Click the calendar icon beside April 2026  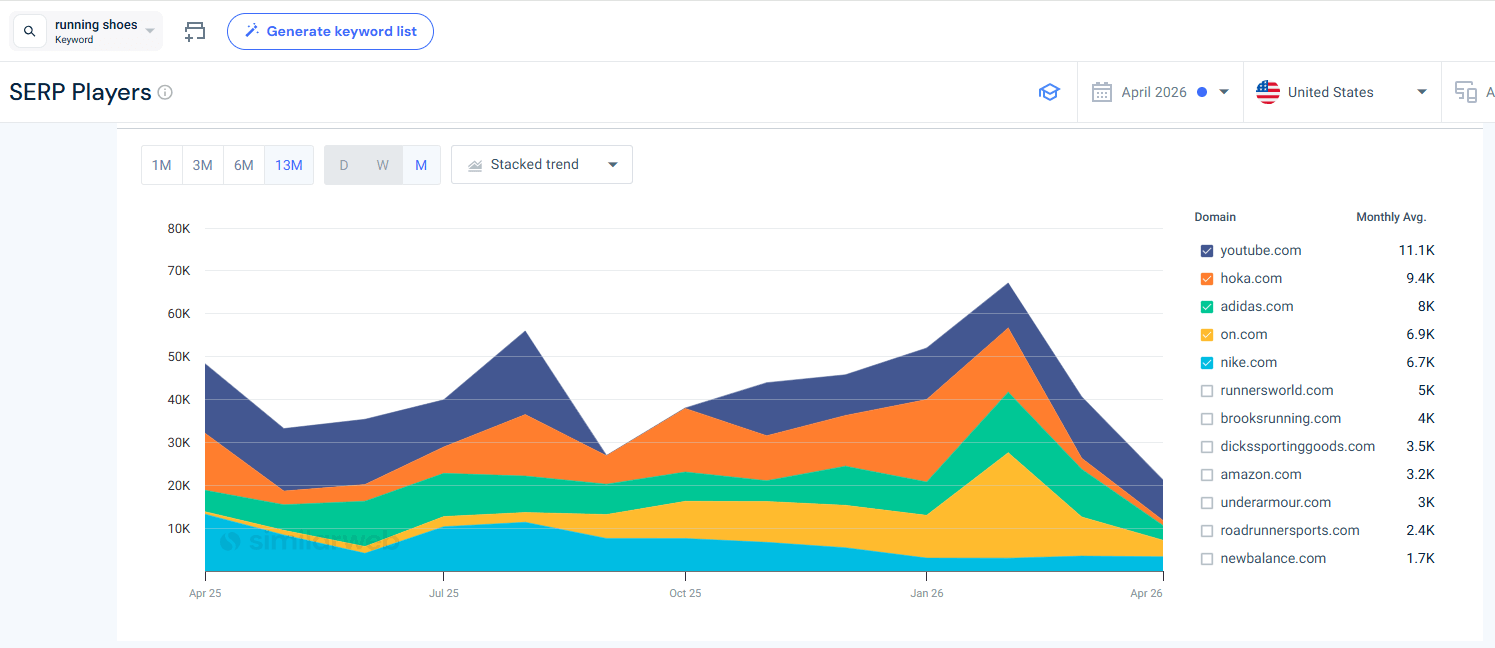coord(1101,92)
